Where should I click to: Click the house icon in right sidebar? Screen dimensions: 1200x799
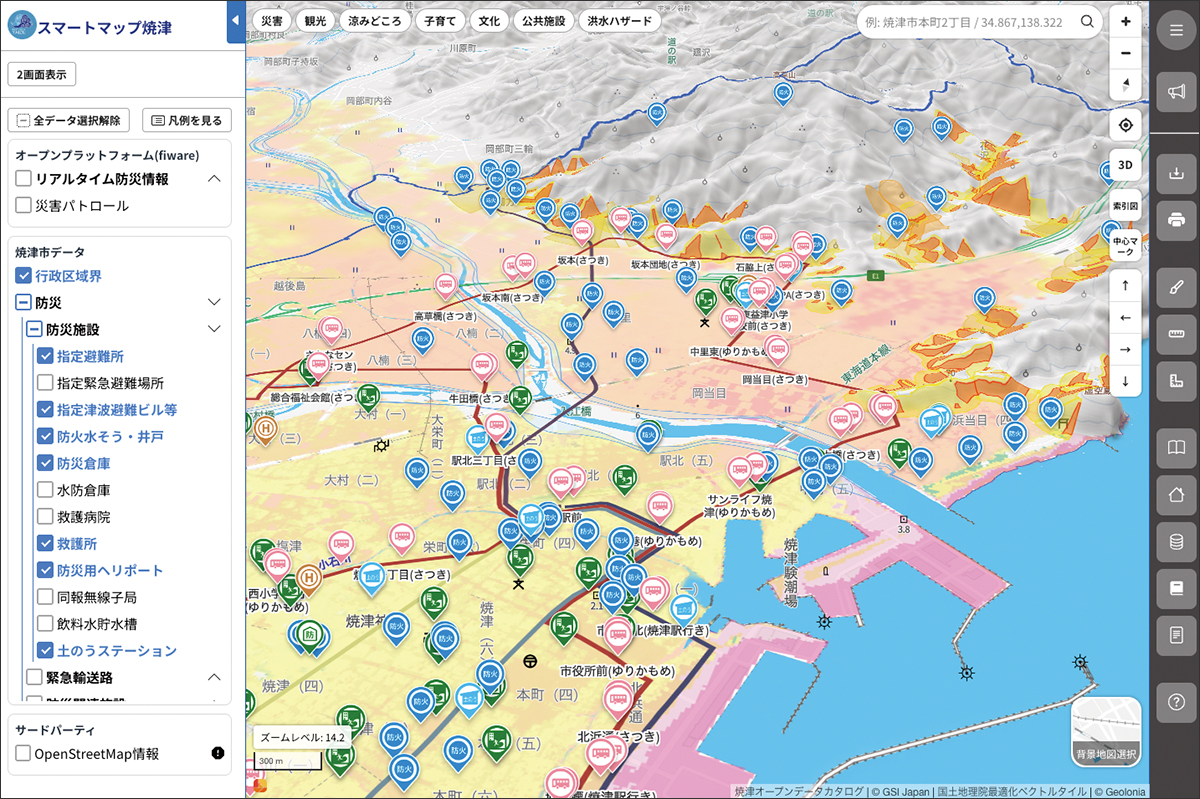tap(1175, 493)
